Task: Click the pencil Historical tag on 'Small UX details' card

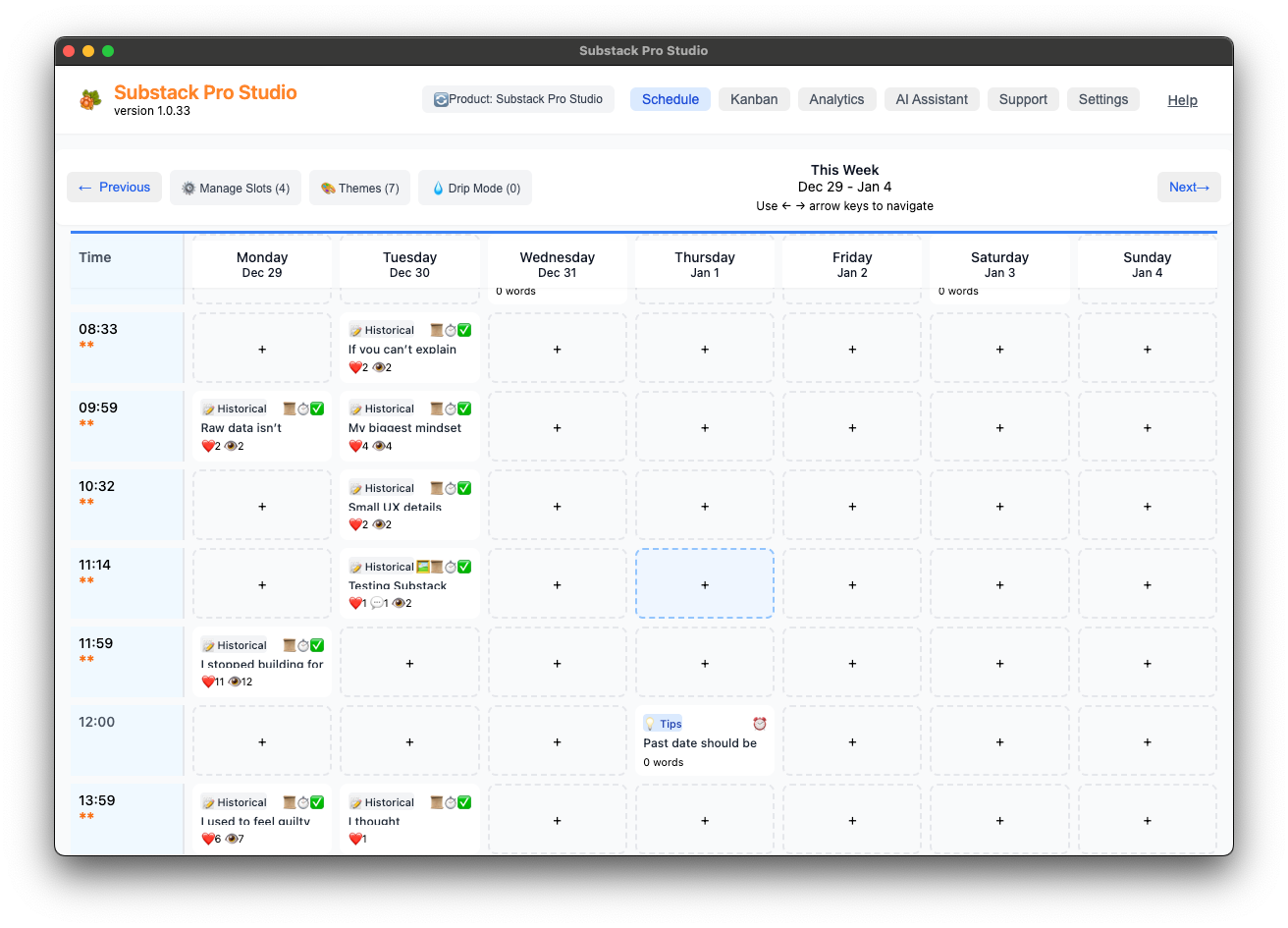Action: point(382,488)
